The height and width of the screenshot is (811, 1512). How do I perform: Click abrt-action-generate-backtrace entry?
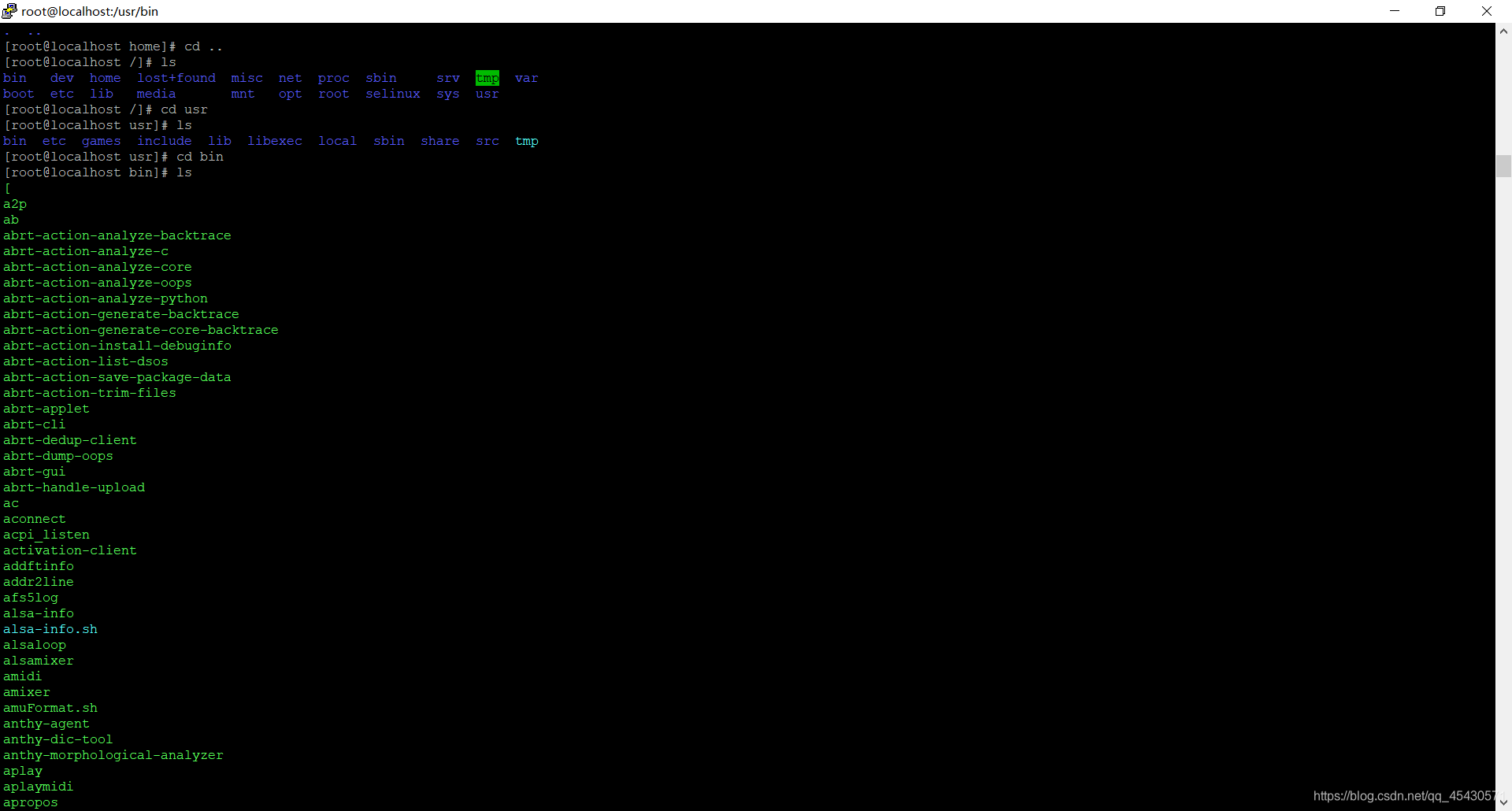(x=121, y=314)
